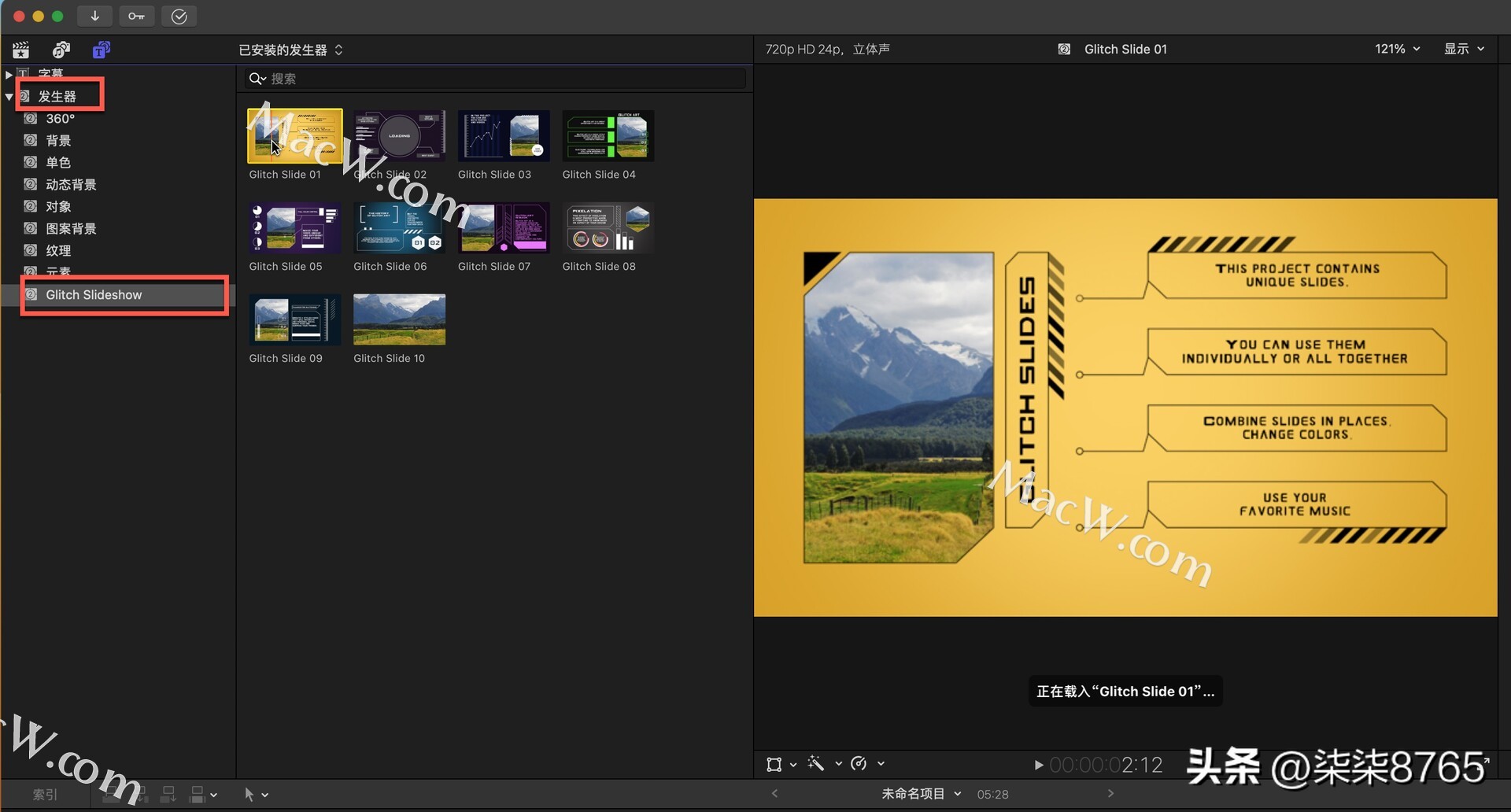Open the 121% zoom level dropdown
The image size is (1511, 812).
(1397, 48)
